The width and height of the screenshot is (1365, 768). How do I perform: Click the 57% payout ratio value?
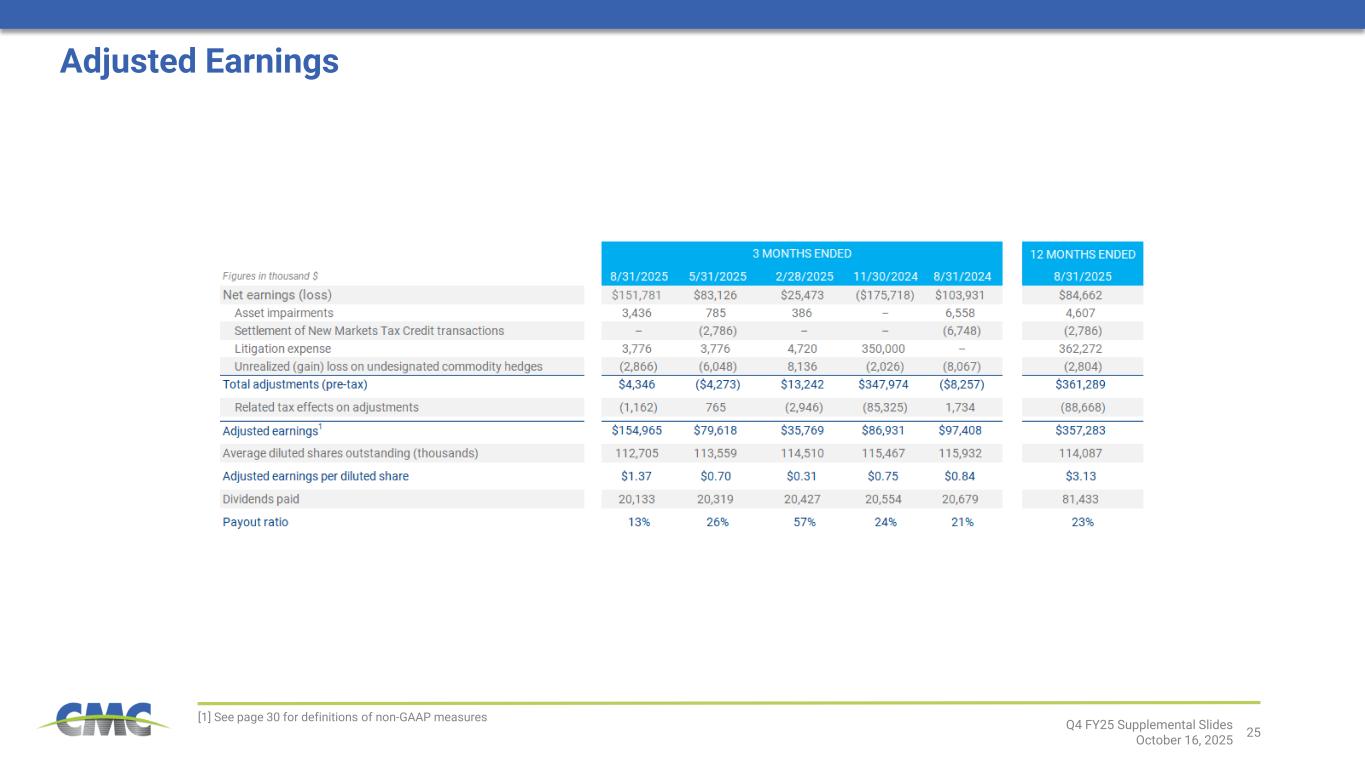803,522
